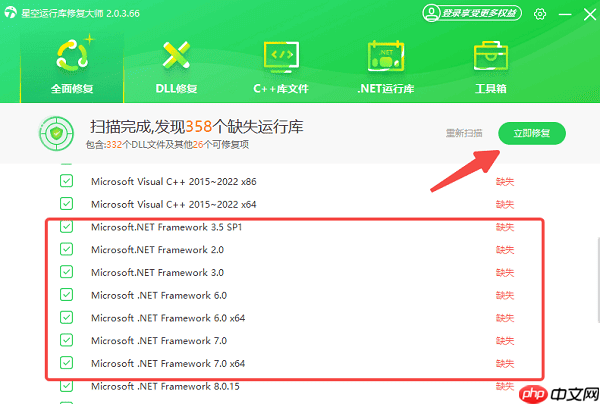Minimize the repair tool window
This screenshot has width=600, height=404.
[565, 15]
